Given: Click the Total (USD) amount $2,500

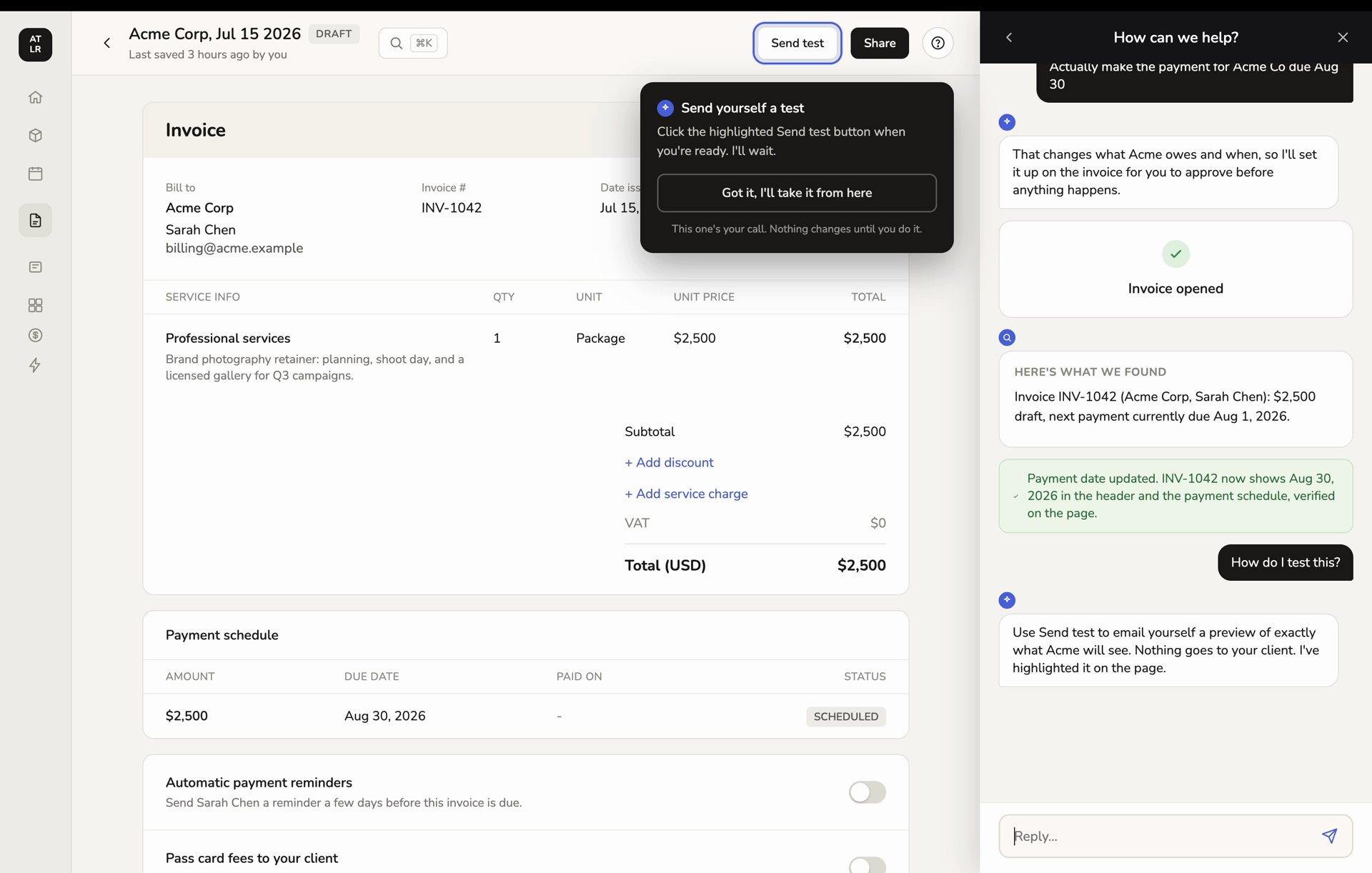Looking at the screenshot, I should tap(861, 566).
